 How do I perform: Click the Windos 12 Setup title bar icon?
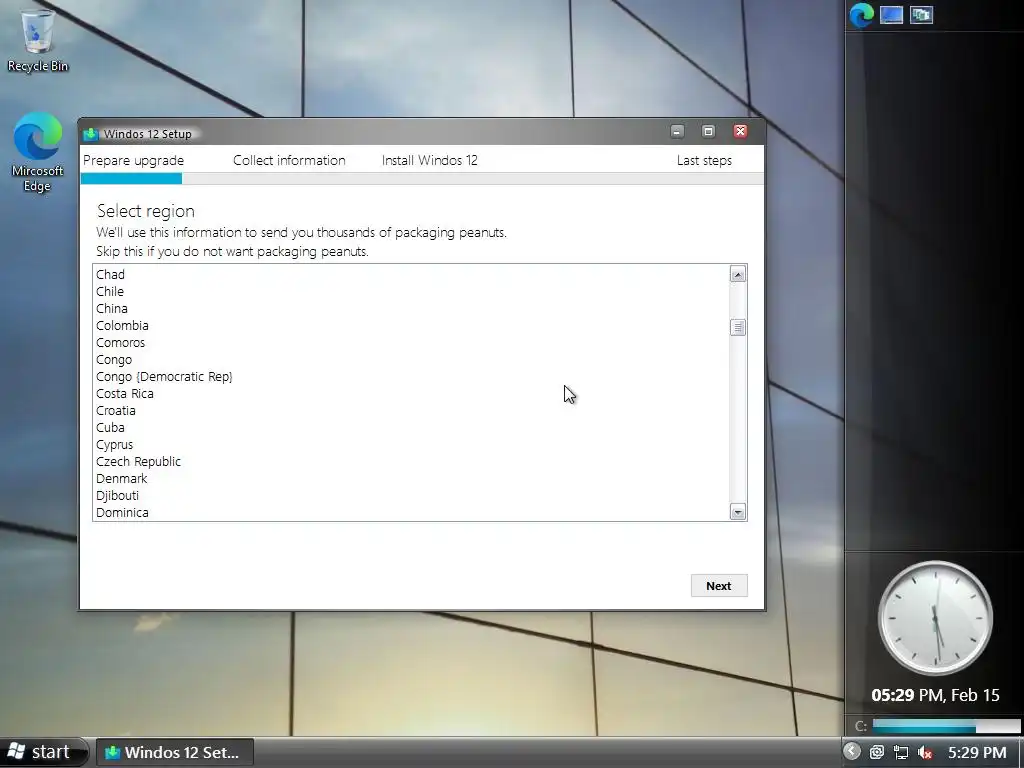[x=91, y=134]
